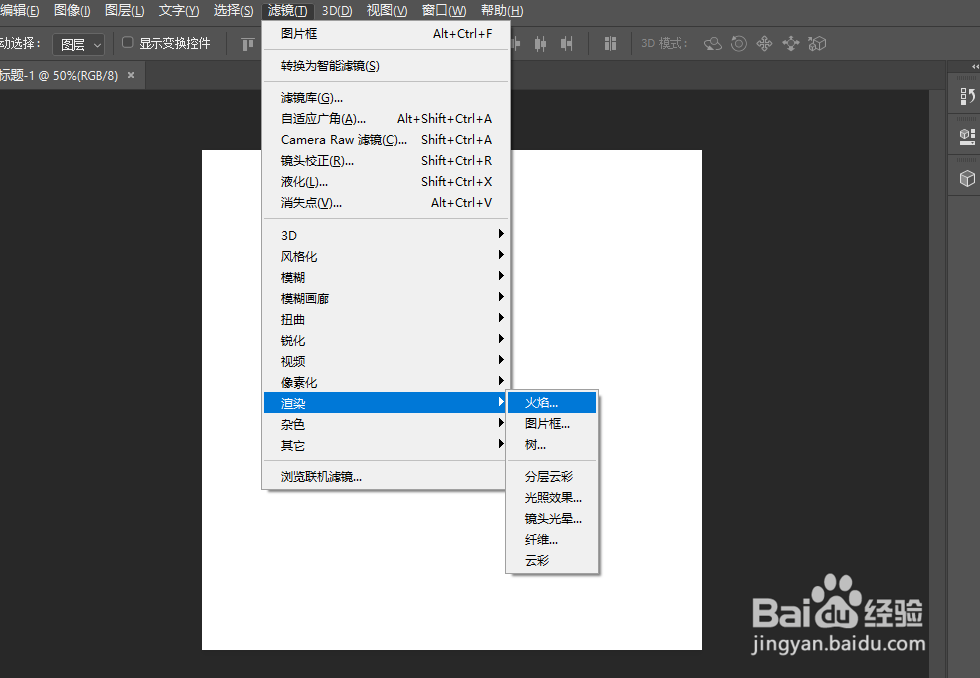
Task: Expand the 3D filter submenu
Action: [x=386, y=235]
